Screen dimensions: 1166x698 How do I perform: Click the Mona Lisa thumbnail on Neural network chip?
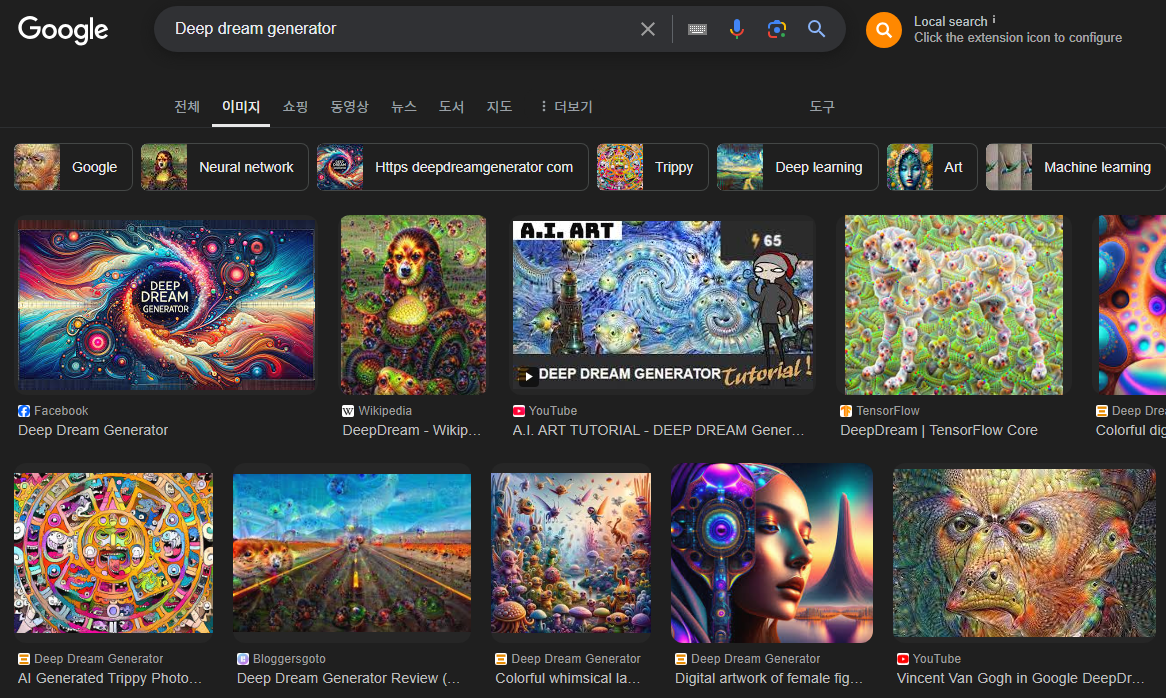coord(164,167)
